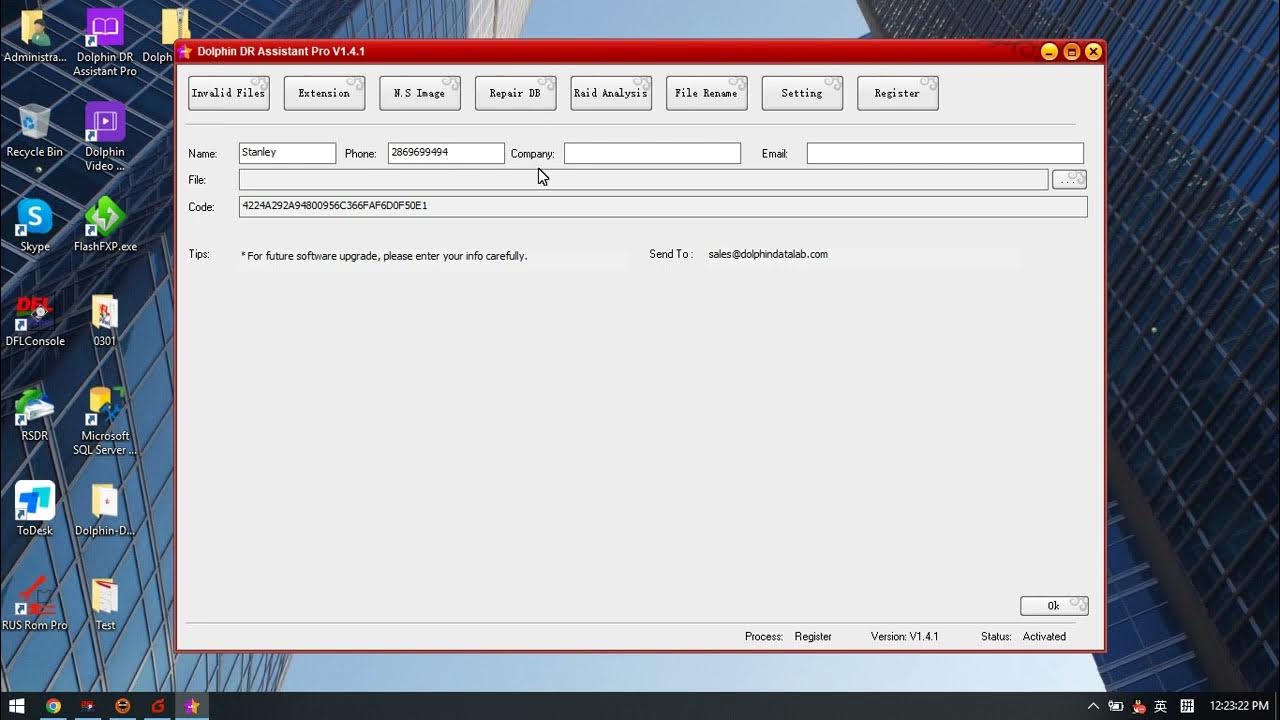Launch RUS Rom Pro shortcut

(x=35, y=604)
